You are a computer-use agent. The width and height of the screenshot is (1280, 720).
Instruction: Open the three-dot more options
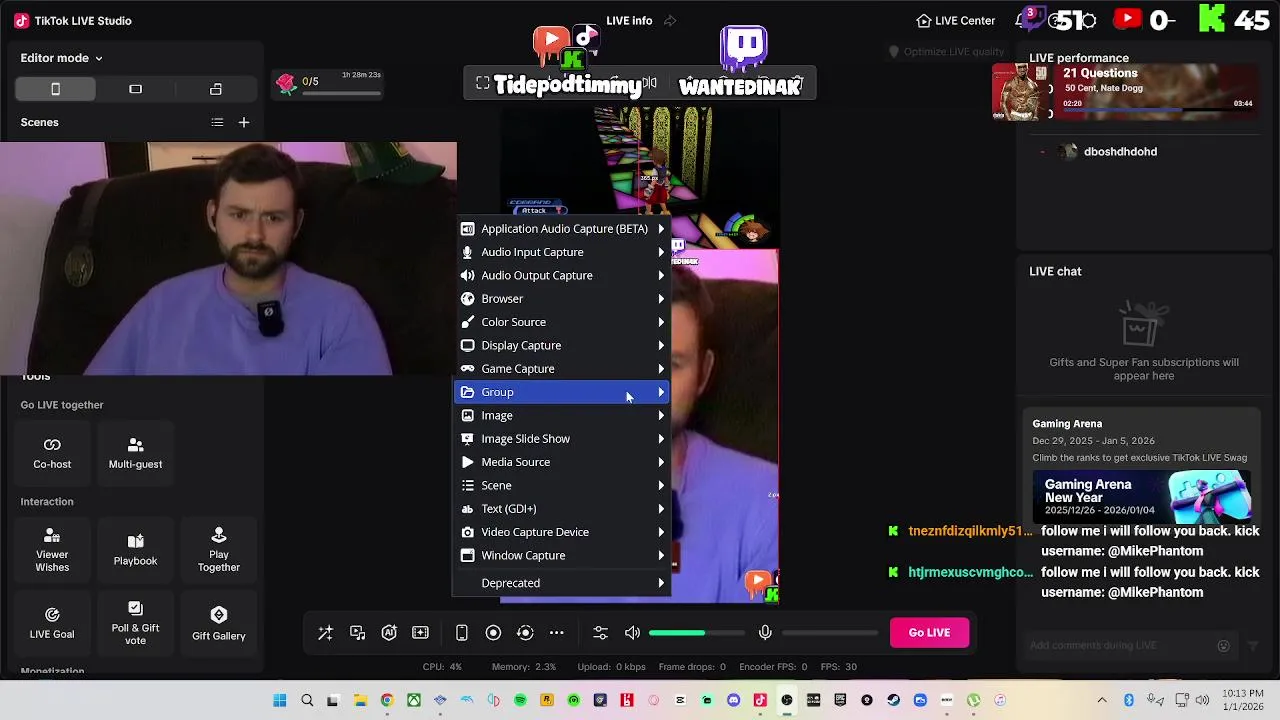557,633
